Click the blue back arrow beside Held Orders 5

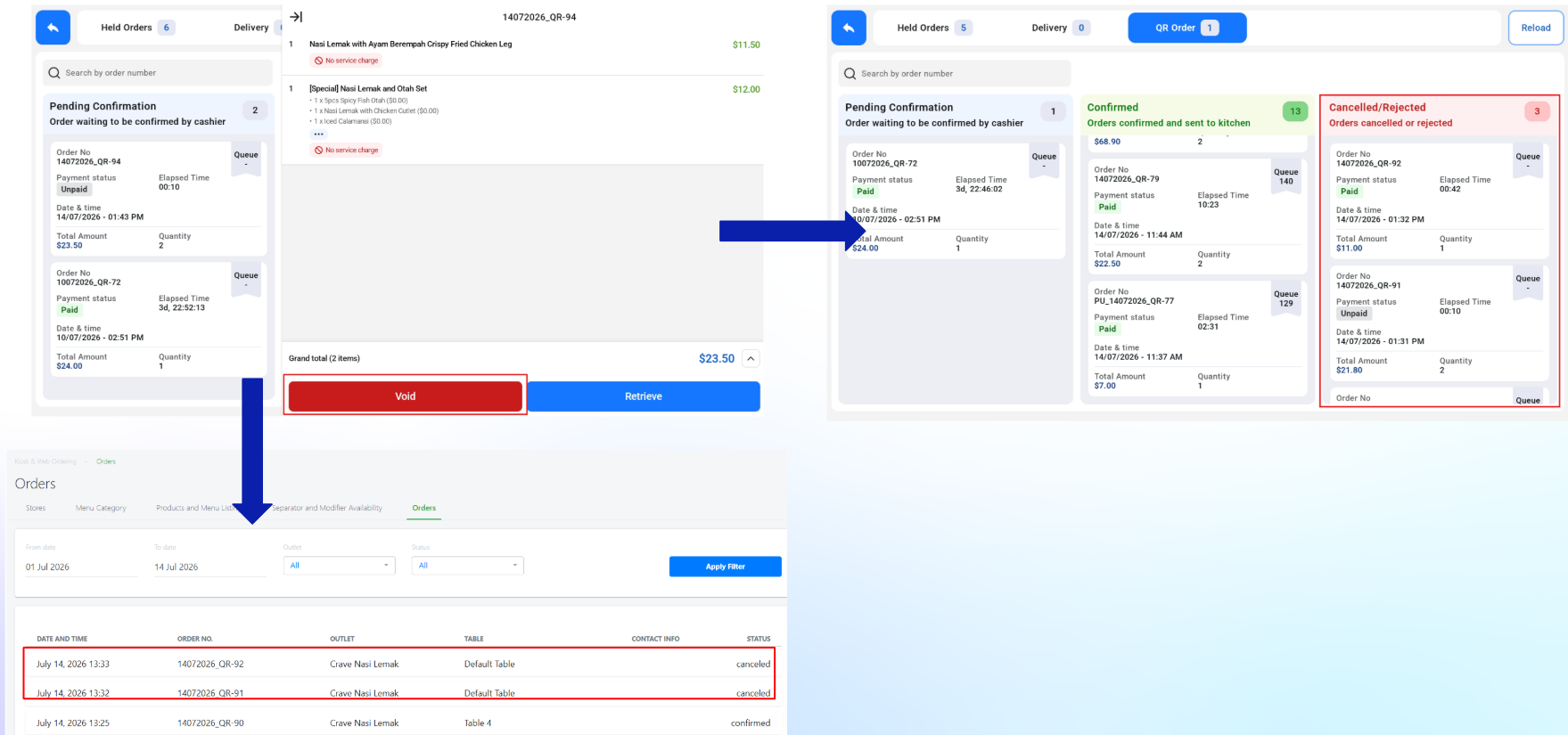[x=849, y=28]
